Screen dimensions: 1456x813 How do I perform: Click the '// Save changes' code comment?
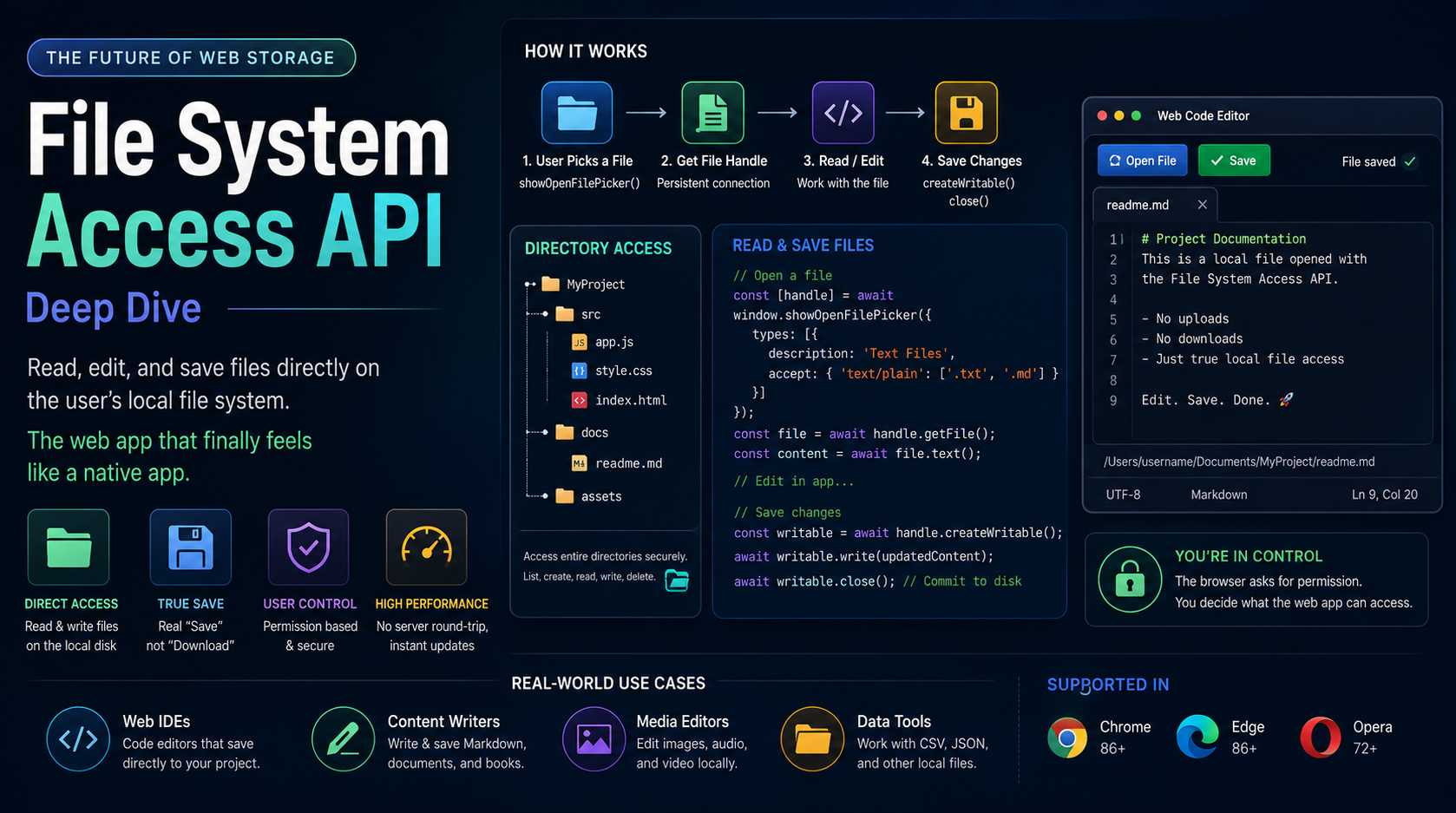click(x=787, y=513)
